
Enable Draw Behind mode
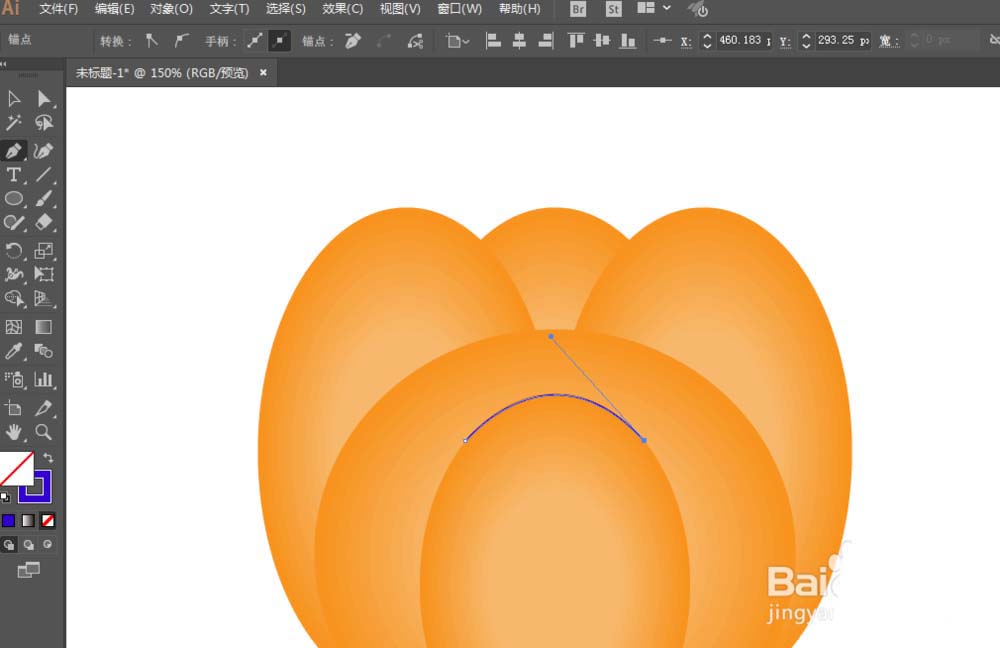click(29, 545)
